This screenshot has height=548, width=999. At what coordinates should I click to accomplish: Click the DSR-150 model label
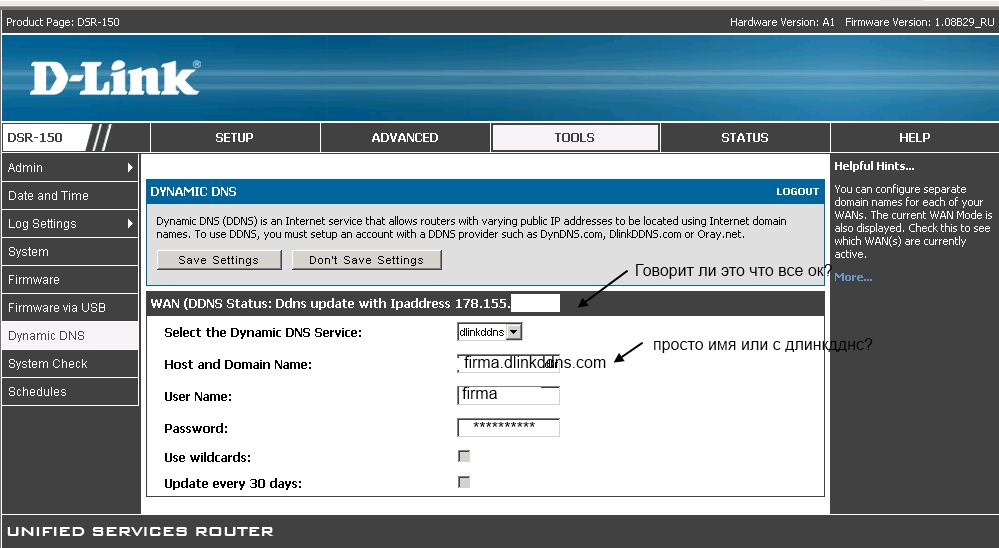35,138
